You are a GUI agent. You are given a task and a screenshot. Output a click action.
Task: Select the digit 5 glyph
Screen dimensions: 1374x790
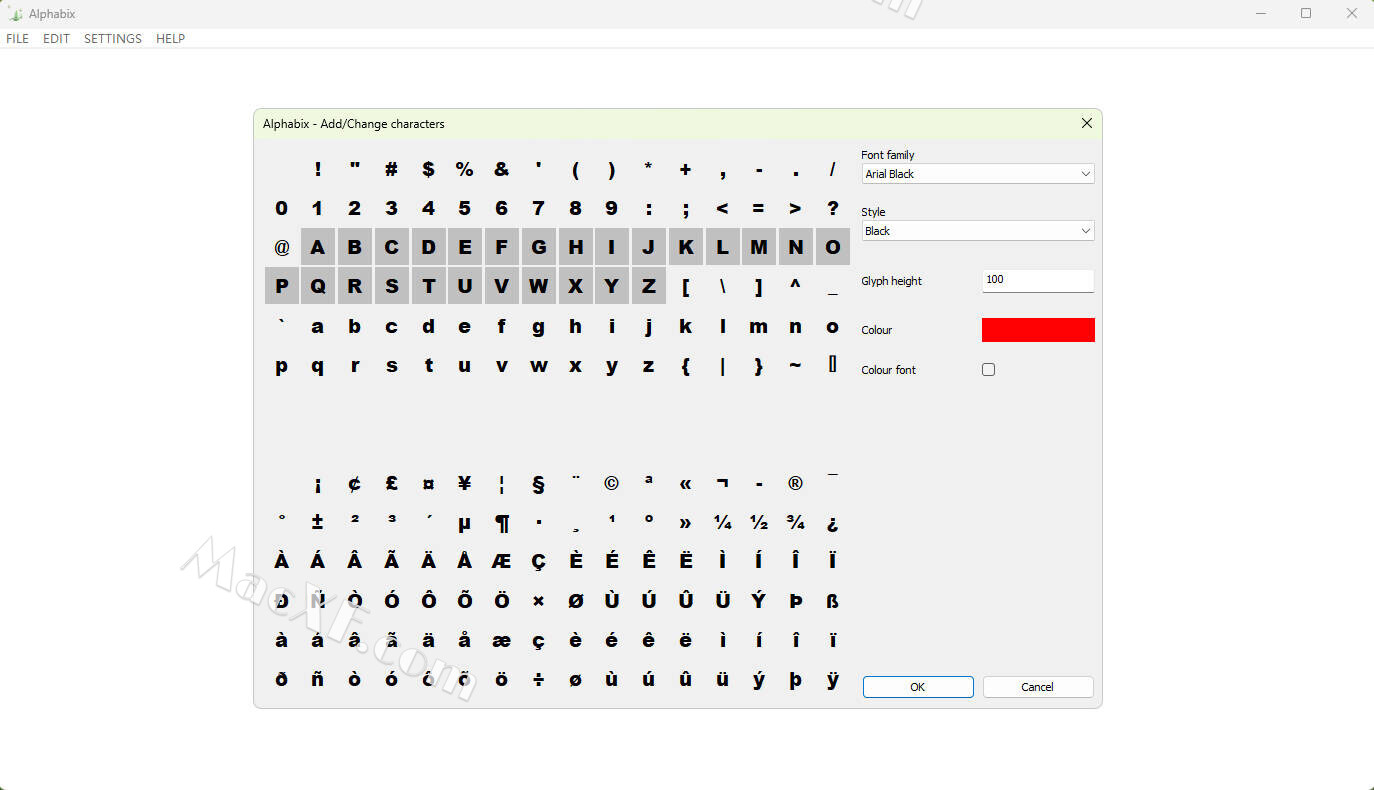[x=465, y=208]
